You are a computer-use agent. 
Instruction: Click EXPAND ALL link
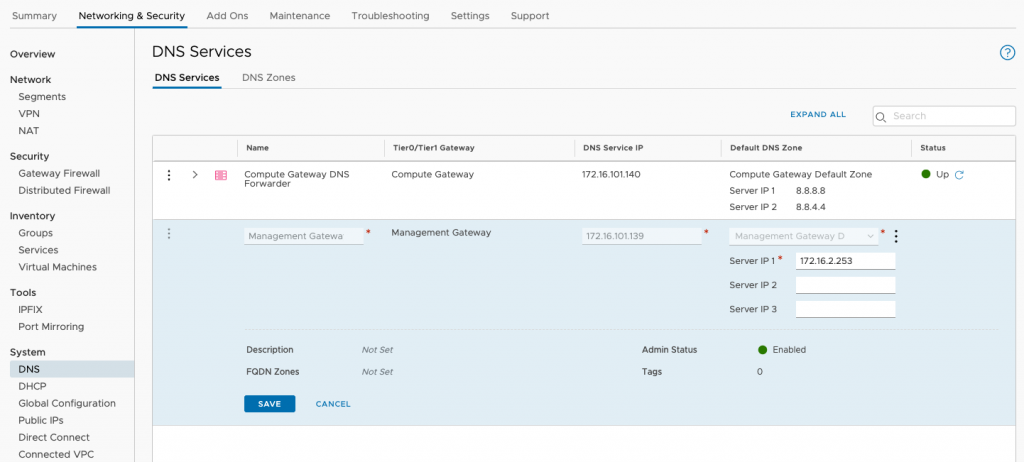click(x=818, y=114)
